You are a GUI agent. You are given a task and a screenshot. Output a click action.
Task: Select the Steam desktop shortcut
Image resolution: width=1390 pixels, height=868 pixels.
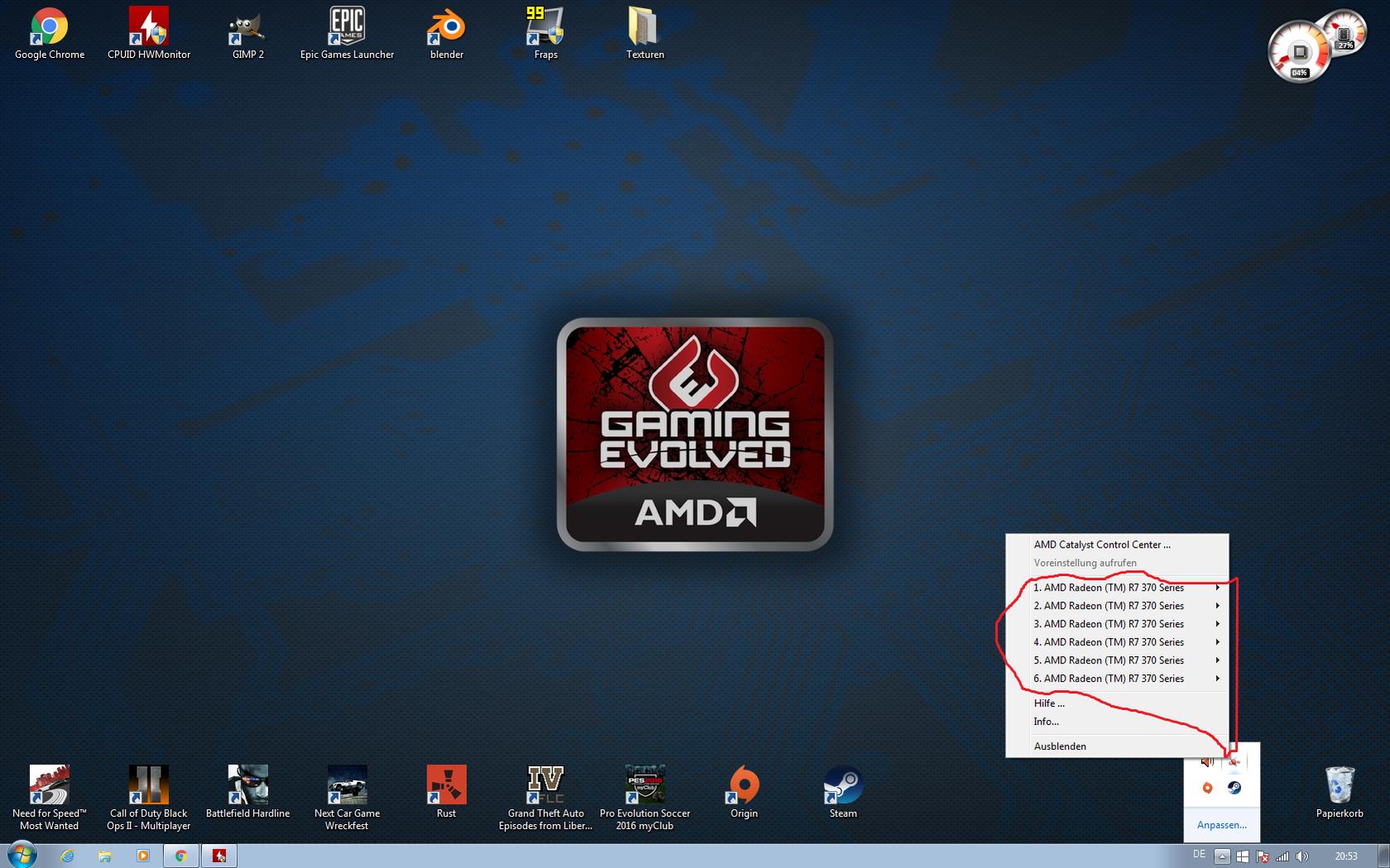point(844,792)
